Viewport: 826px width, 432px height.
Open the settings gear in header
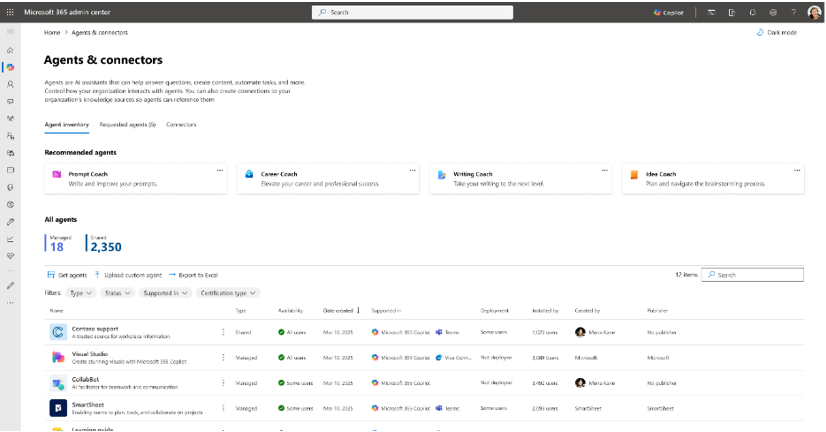pyautogui.click(x=773, y=12)
